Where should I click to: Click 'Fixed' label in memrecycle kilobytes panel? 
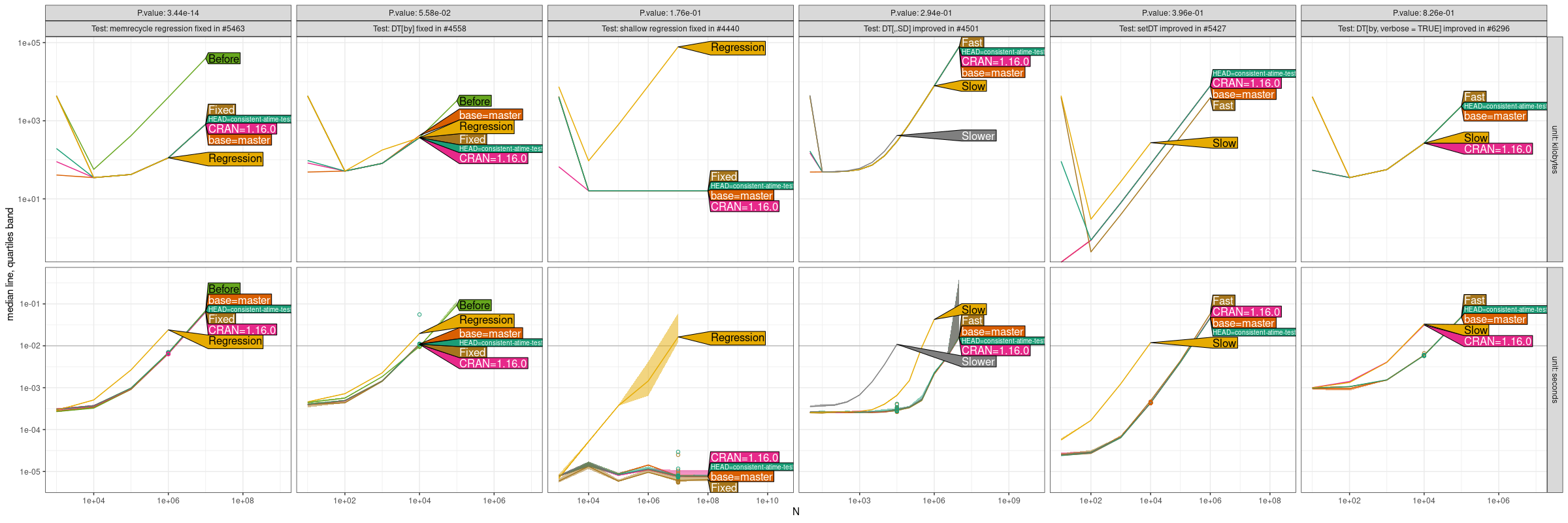(x=221, y=110)
